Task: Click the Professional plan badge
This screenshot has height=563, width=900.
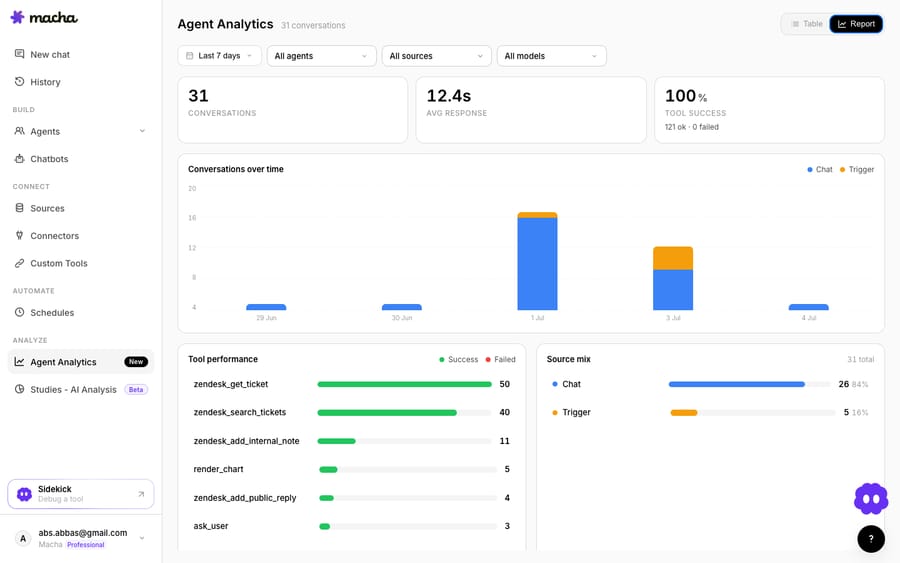Action: point(86,545)
